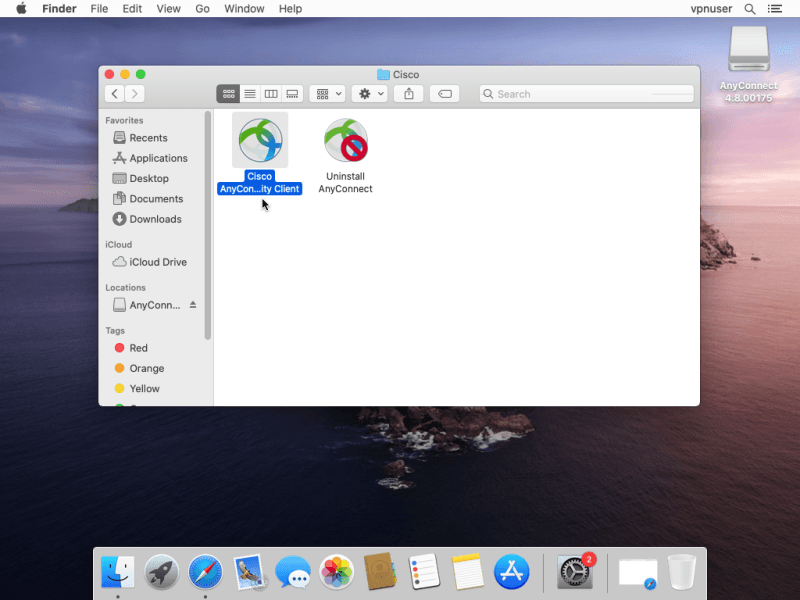
Task: Select the Uninstall AnyConnect icon
Action: (346, 141)
